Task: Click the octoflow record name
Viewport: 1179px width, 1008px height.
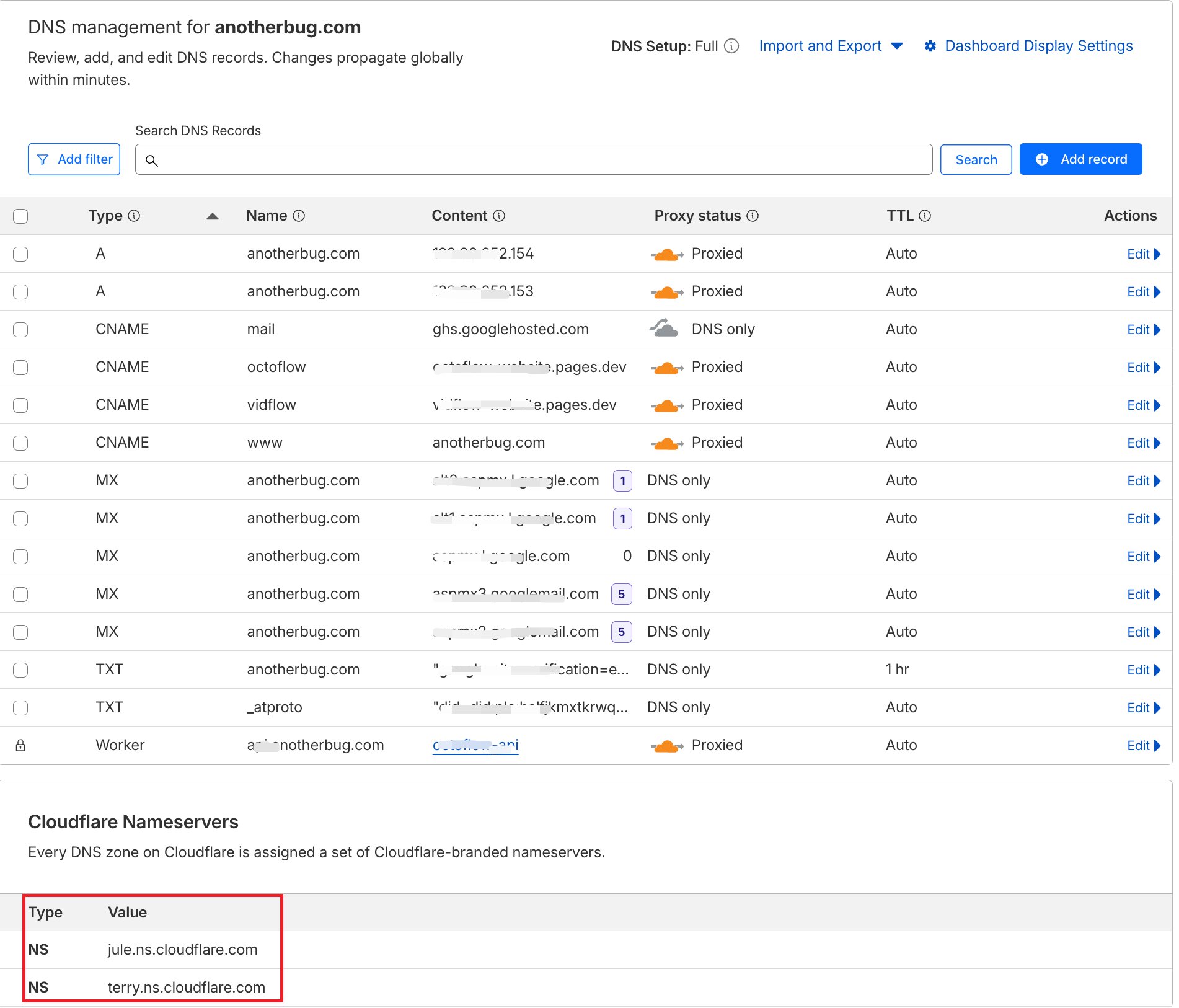Action: point(276,367)
